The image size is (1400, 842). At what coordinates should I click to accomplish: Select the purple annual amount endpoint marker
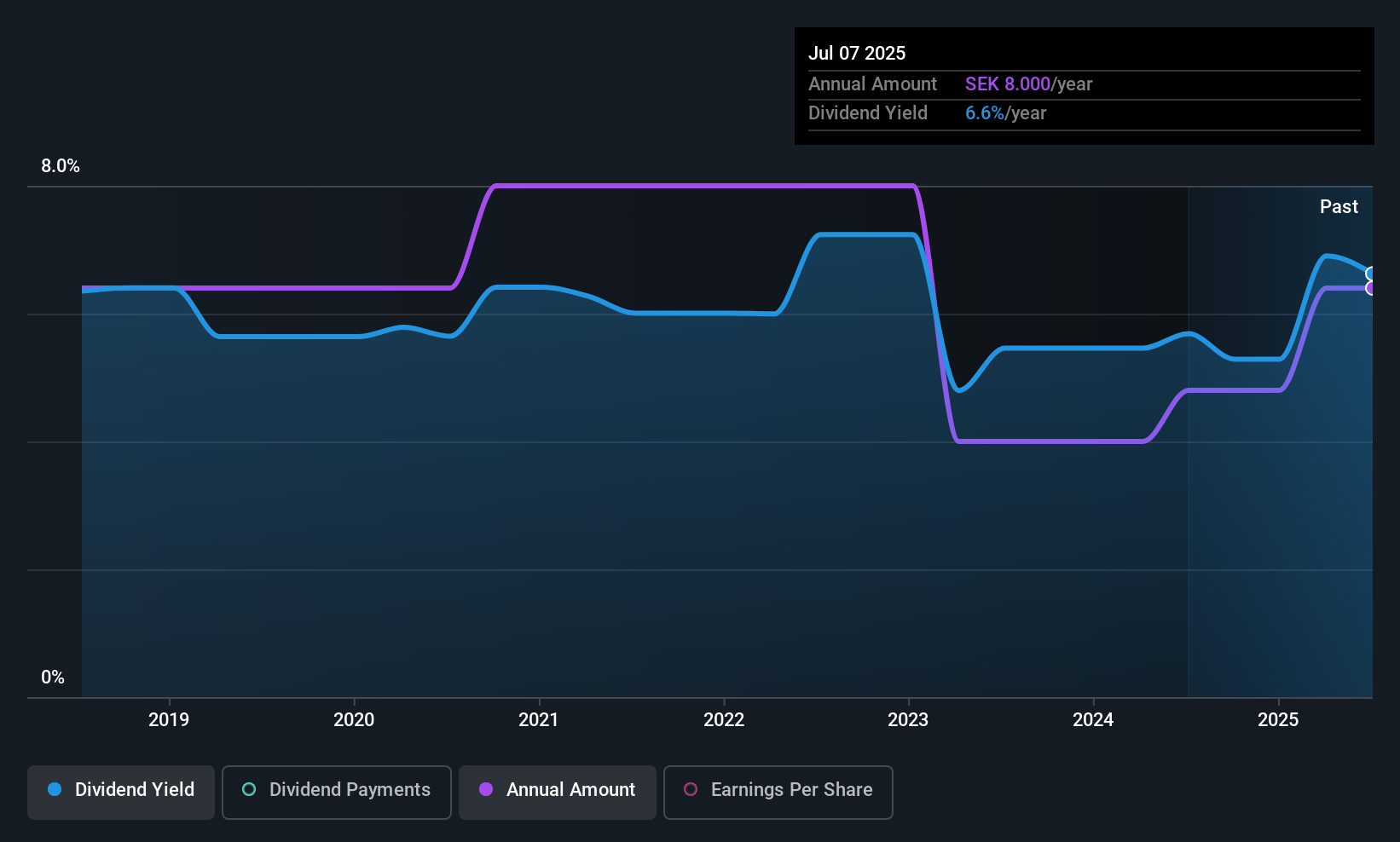click(x=1371, y=288)
